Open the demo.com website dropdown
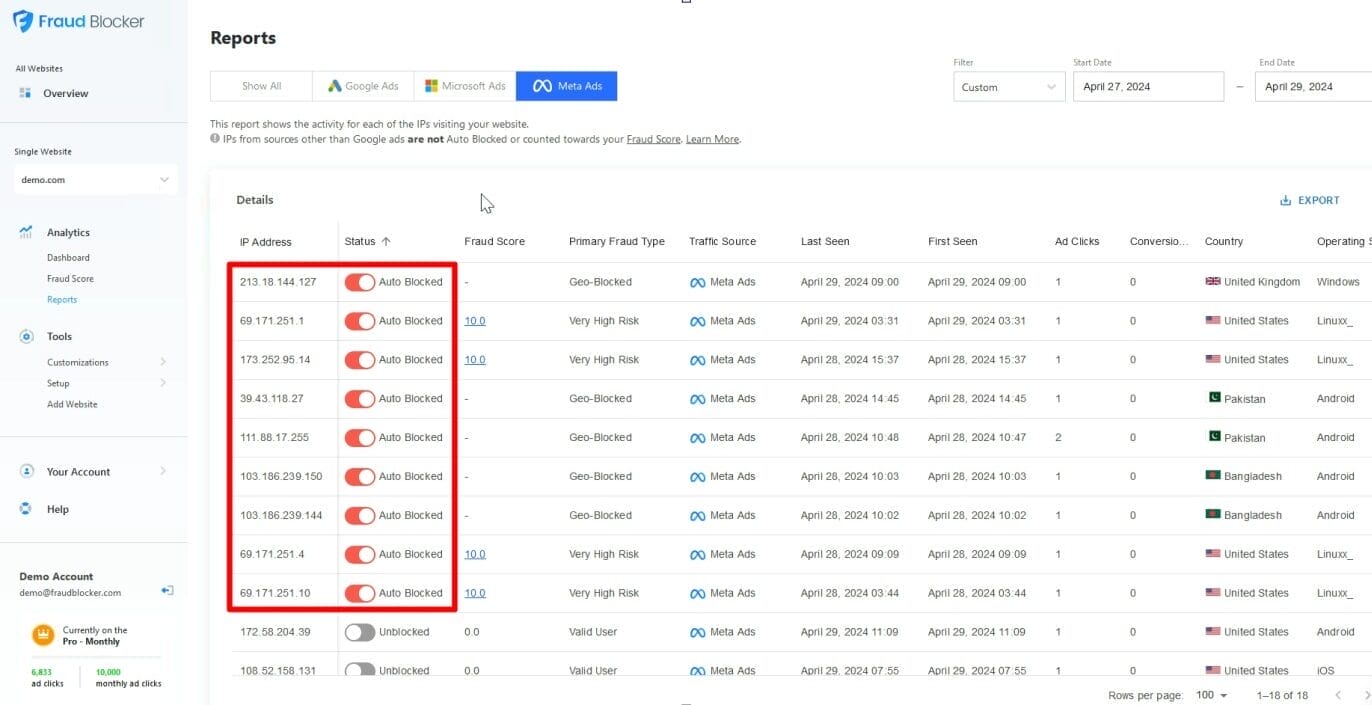Screen dimensions: 1372x705 pyautogui.click(x=96, y=180)
